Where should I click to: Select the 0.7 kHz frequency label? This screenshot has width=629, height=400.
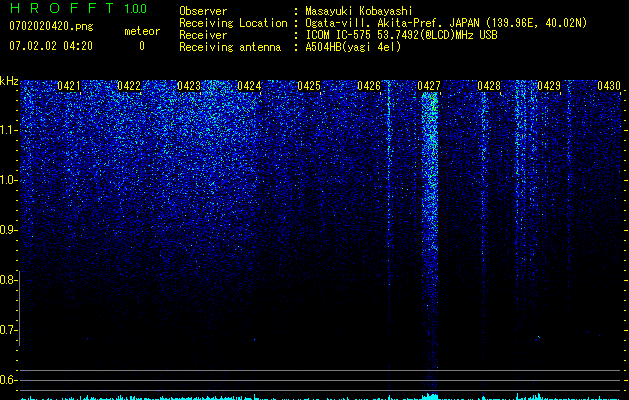tap(7, 330)
